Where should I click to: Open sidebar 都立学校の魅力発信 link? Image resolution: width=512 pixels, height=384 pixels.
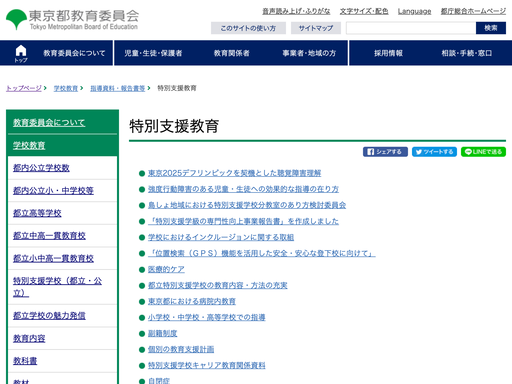49,315
